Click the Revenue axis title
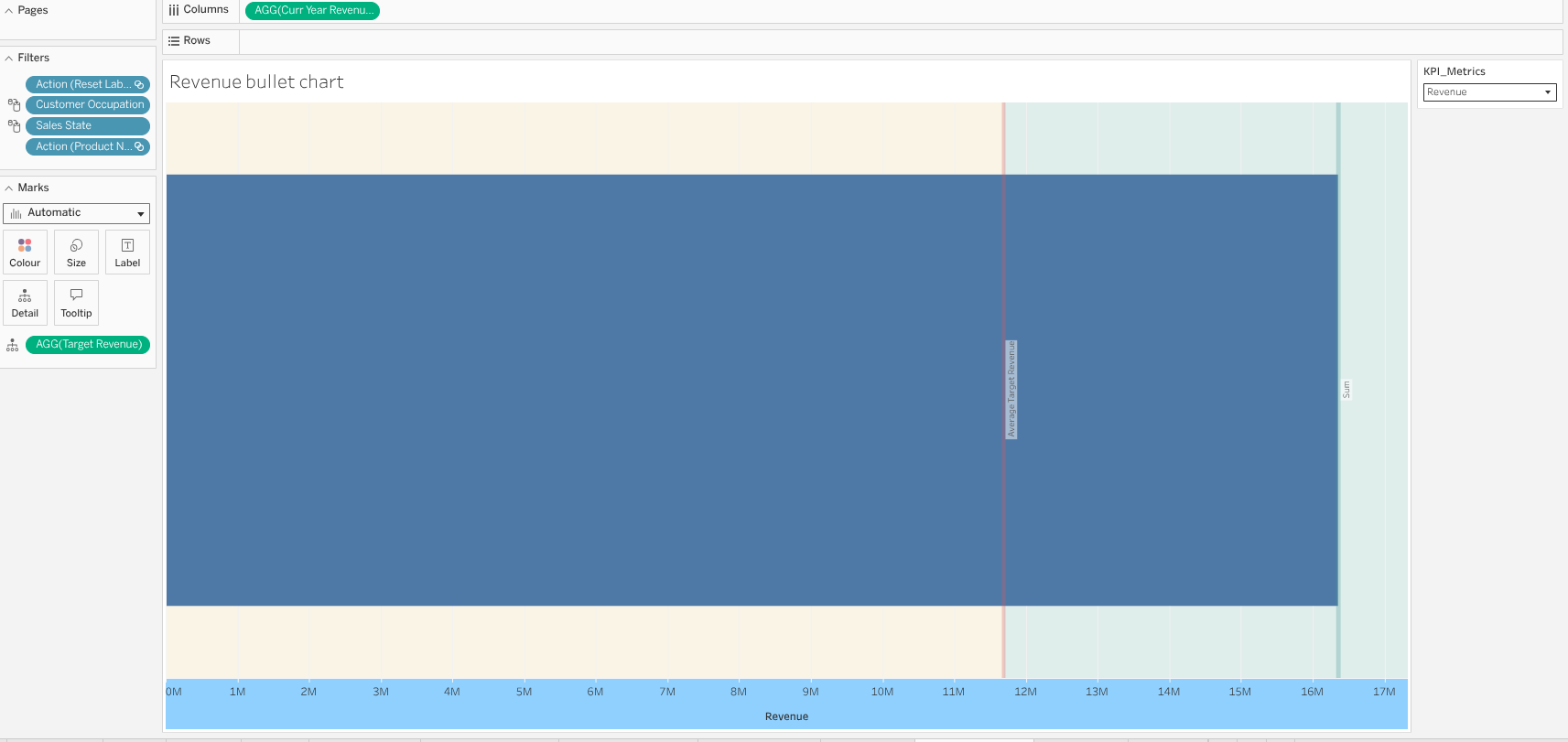Viewport: 1568px width, 742px height. [786, 716]
